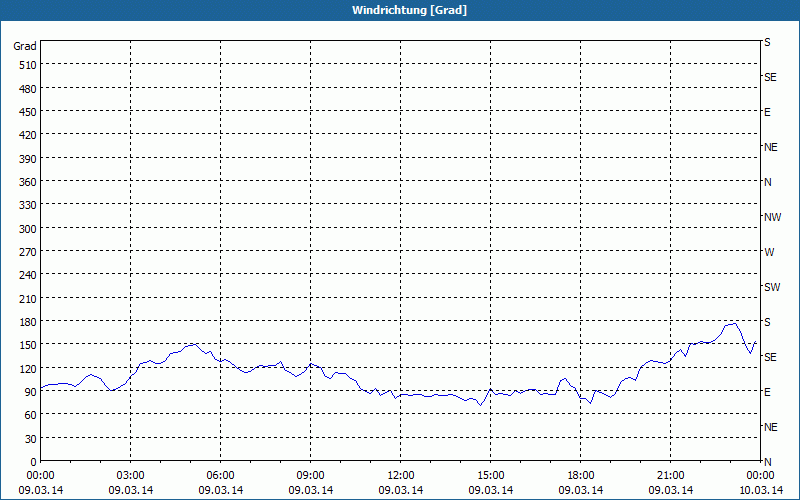Select the 510 value on the left axis
The width and height of the screenshot is (800, 500).
point(28,65)
